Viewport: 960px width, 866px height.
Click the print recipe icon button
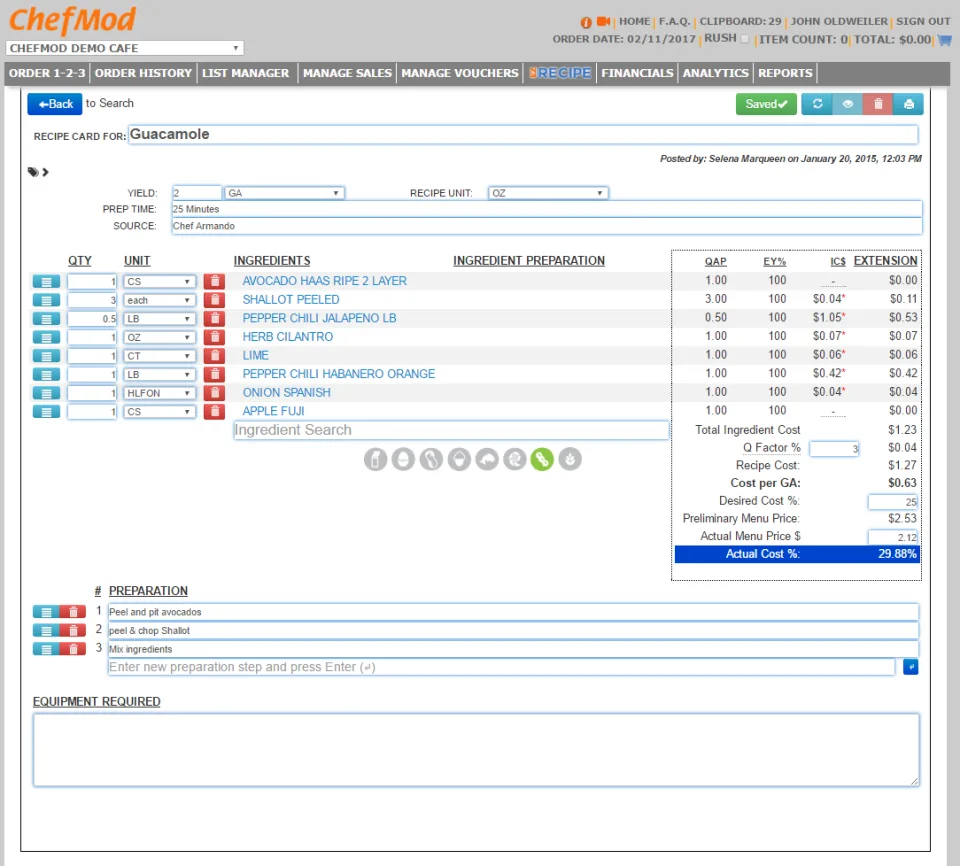pos(909,104)
